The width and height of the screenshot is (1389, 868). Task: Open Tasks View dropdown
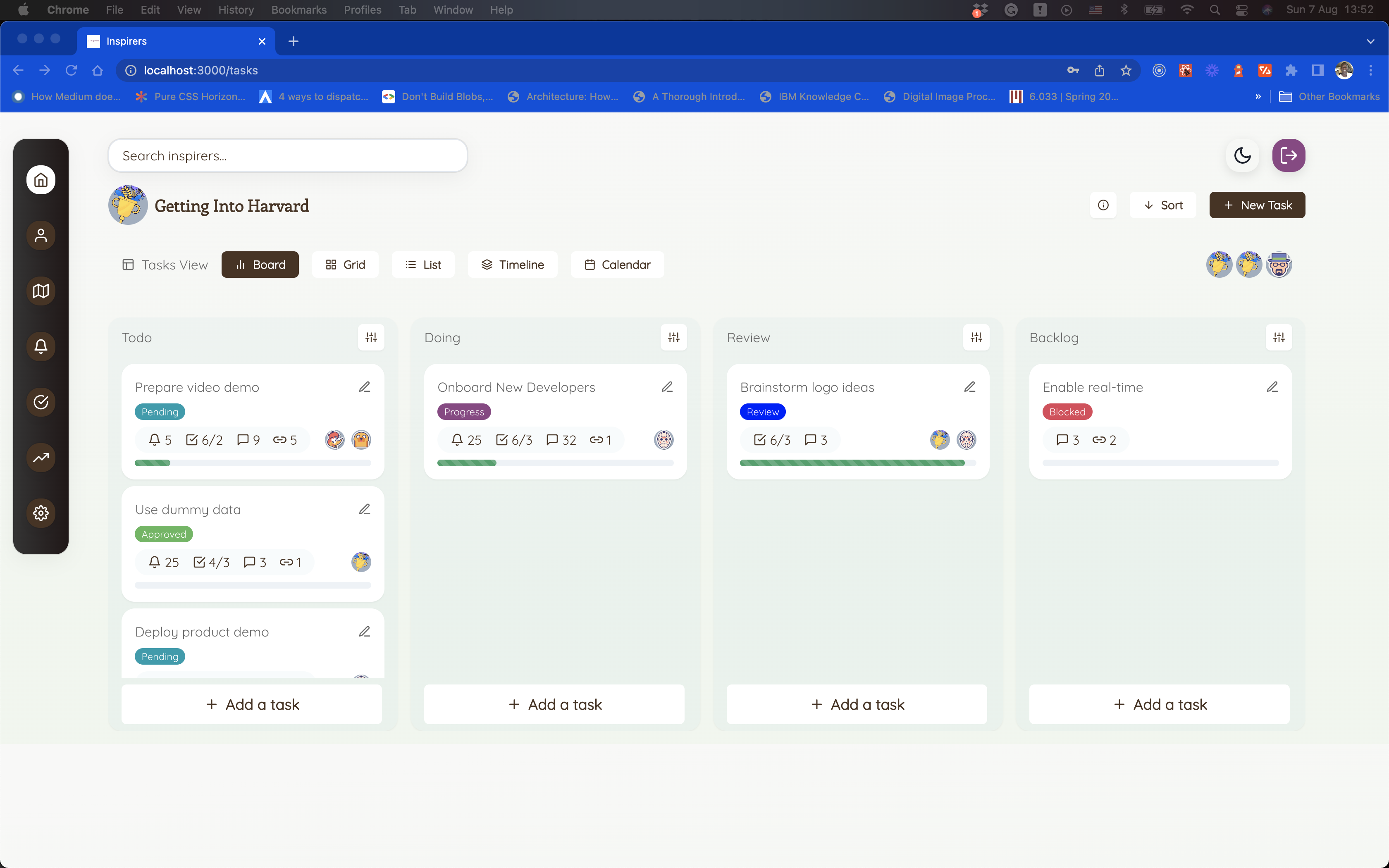point(164,264)
